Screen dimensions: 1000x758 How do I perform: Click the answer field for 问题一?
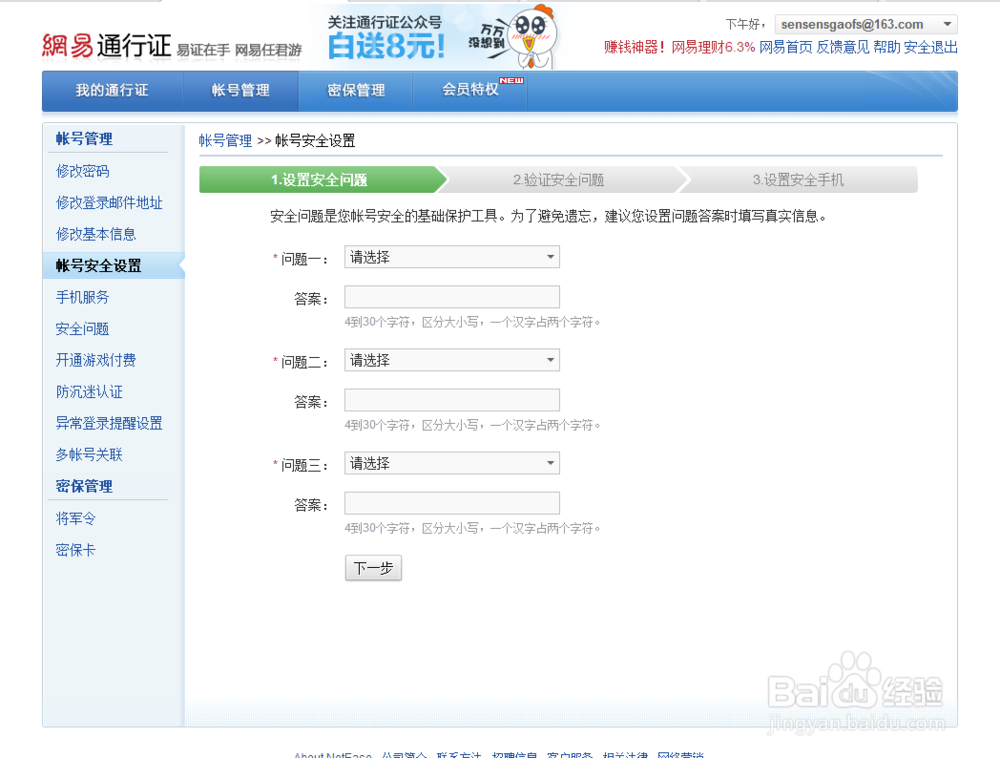pos(451,296)
